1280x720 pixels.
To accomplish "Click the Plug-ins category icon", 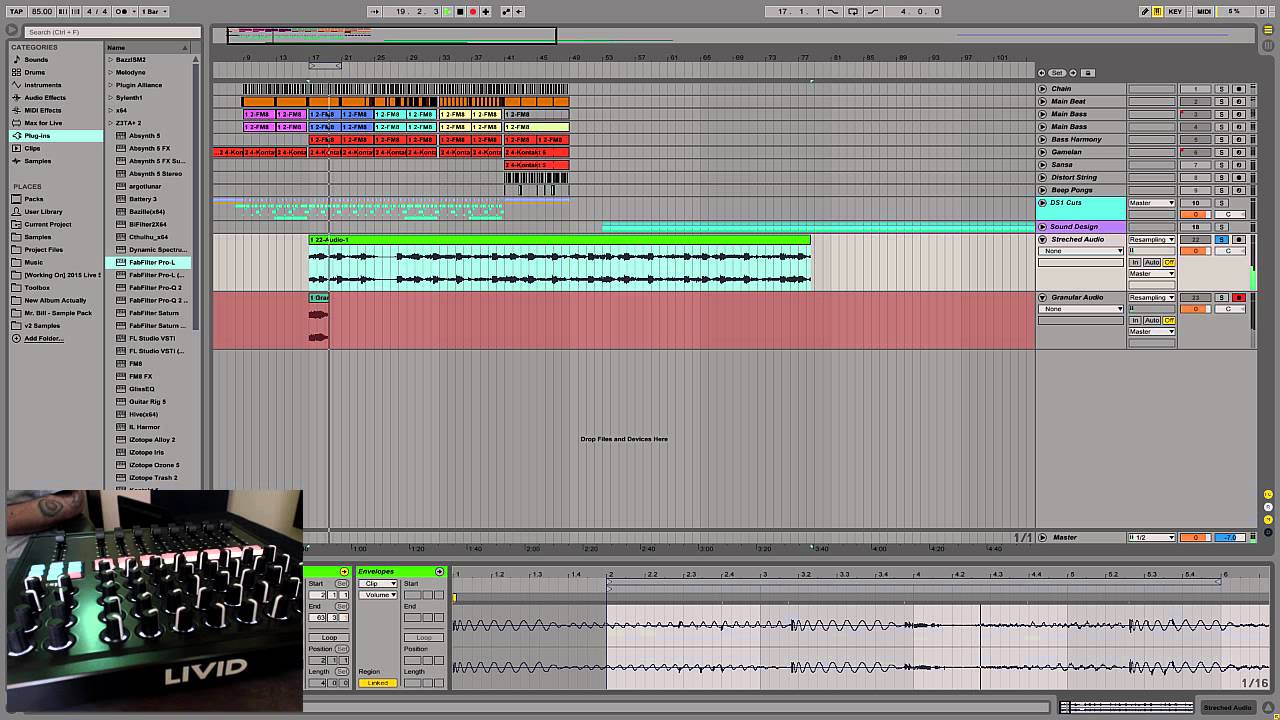I will [x=17, y=135].
